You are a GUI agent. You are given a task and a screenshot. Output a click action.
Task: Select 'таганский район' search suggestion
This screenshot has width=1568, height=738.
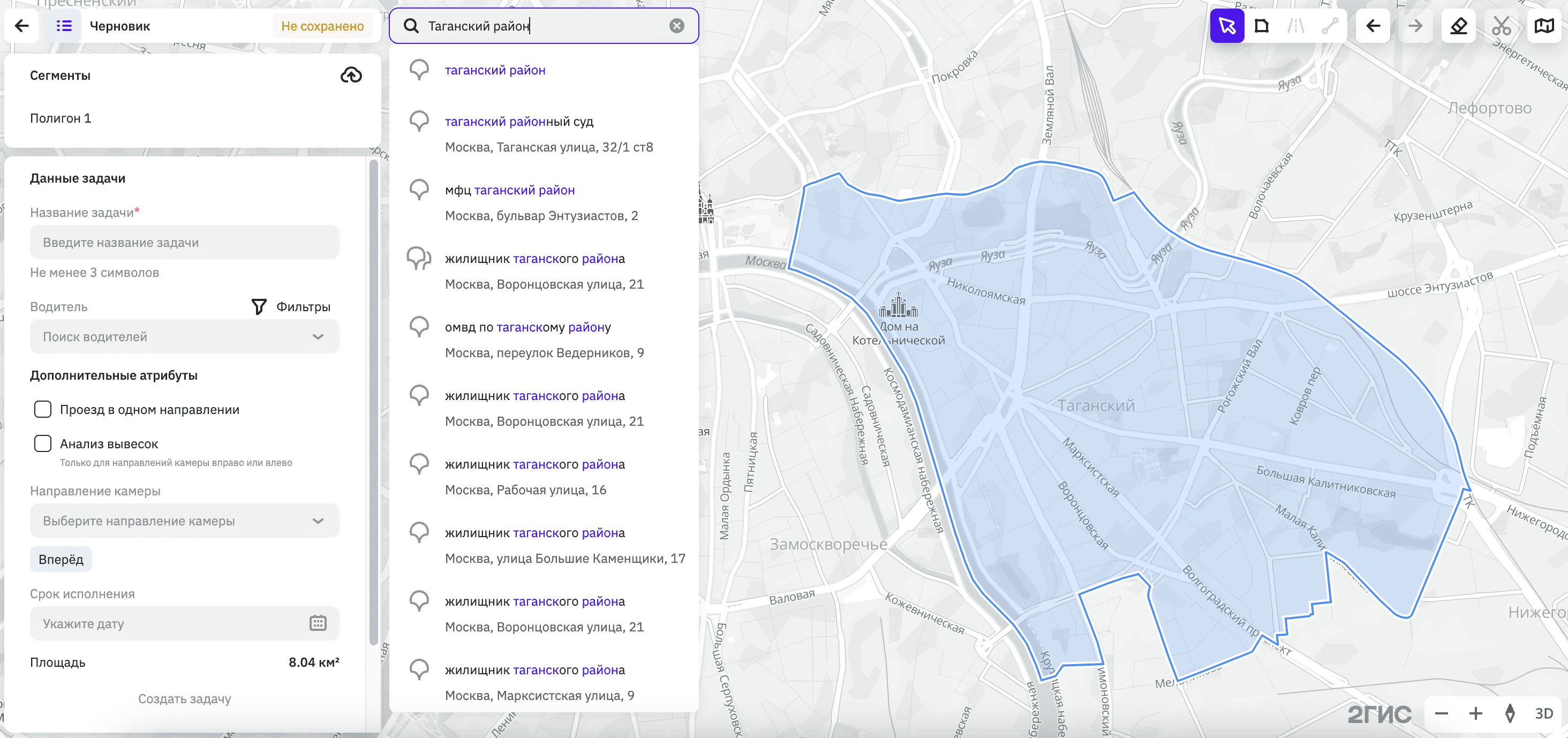(495, 70)
